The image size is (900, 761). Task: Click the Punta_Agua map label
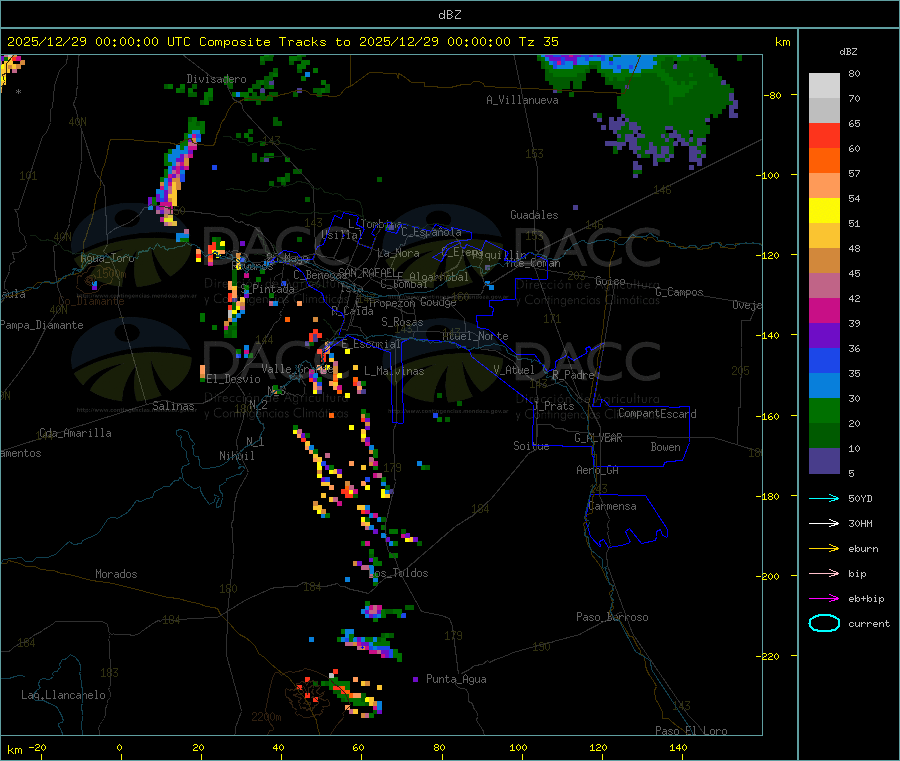coord(456,679)
